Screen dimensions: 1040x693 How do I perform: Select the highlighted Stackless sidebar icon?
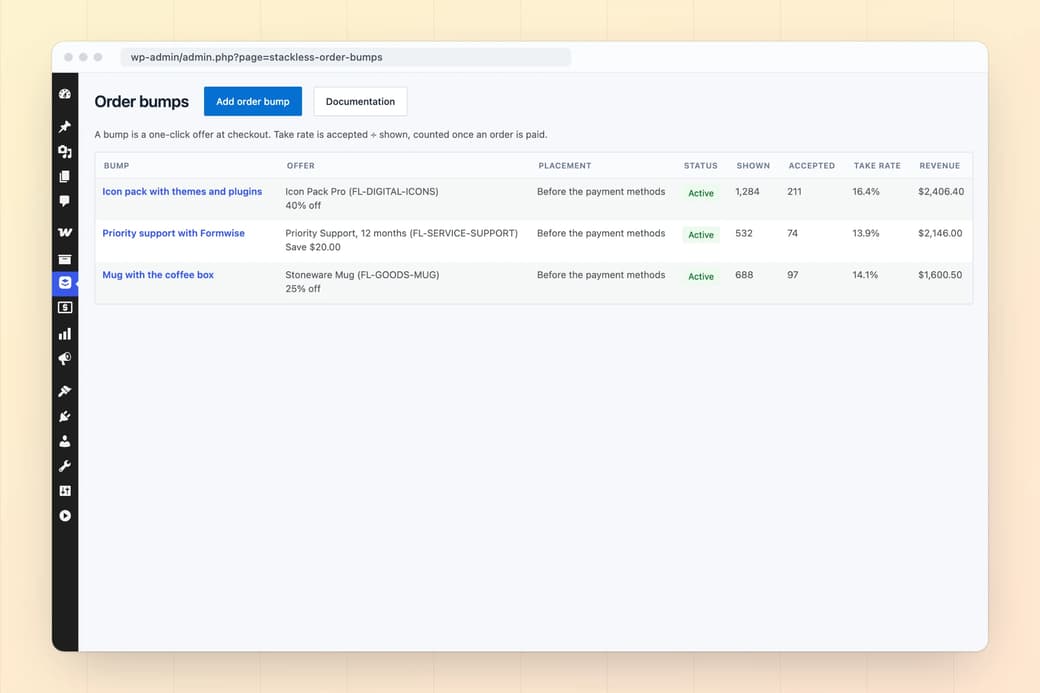pos(65,283)
